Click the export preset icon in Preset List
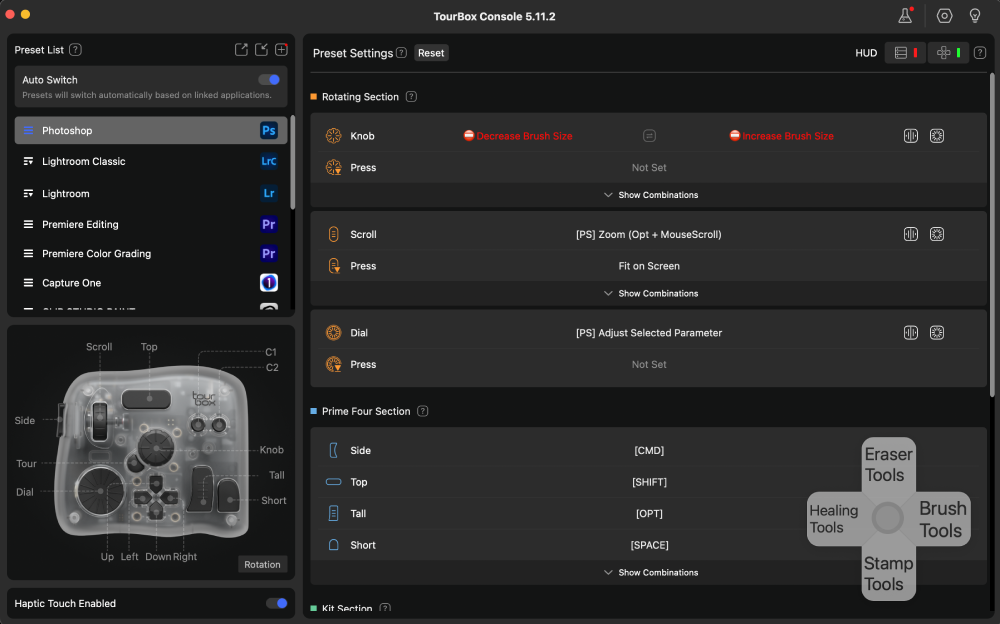The height and width of the screenshot is (624, 1000). pos(241,50)
